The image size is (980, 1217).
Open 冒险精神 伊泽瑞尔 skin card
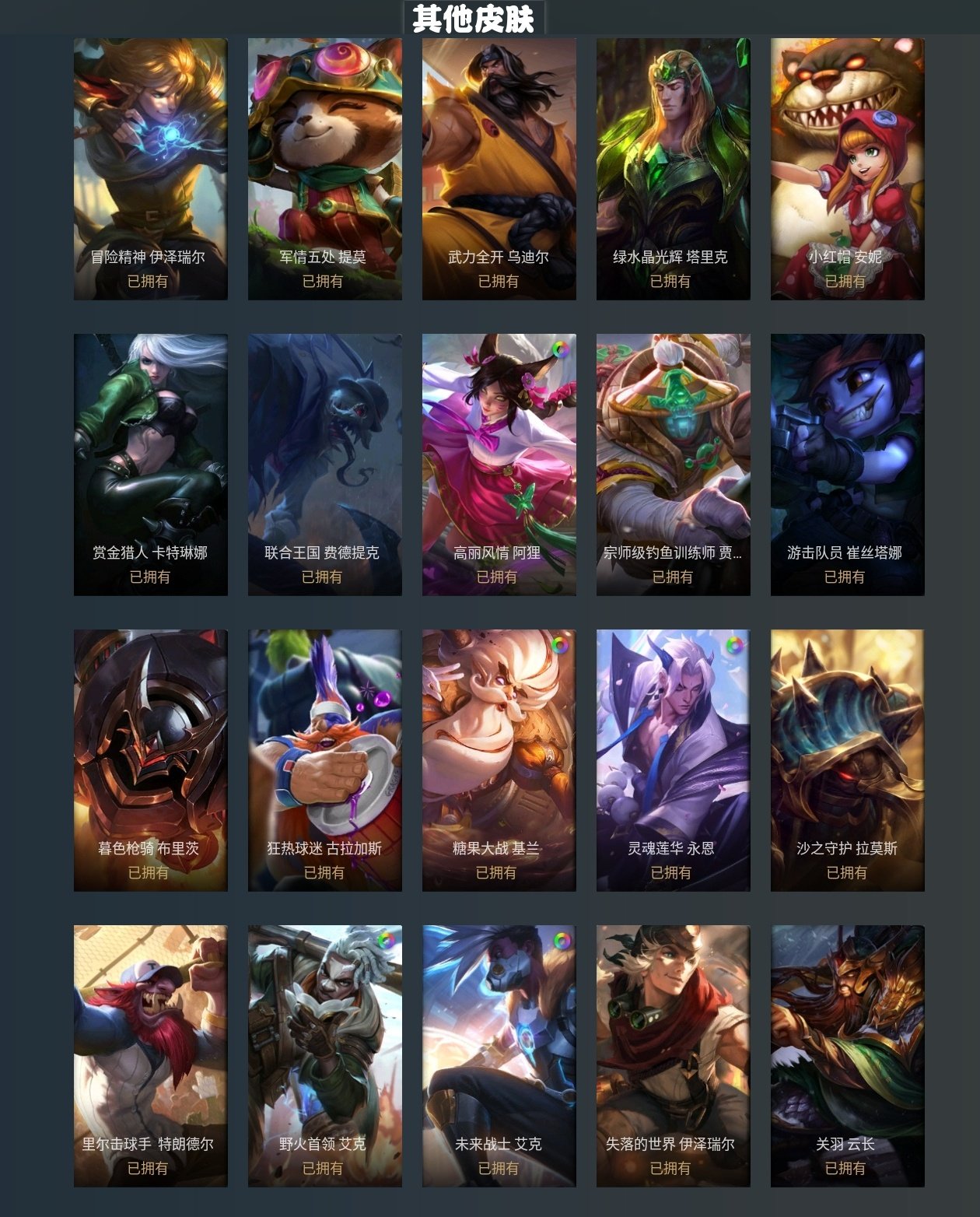[151, 169]
